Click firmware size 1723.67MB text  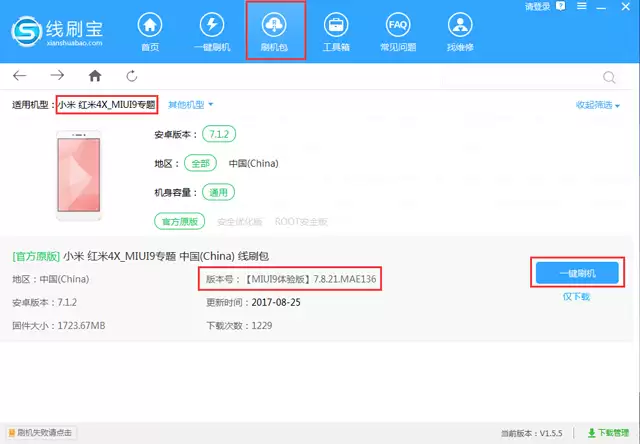(x=81, y=326)
